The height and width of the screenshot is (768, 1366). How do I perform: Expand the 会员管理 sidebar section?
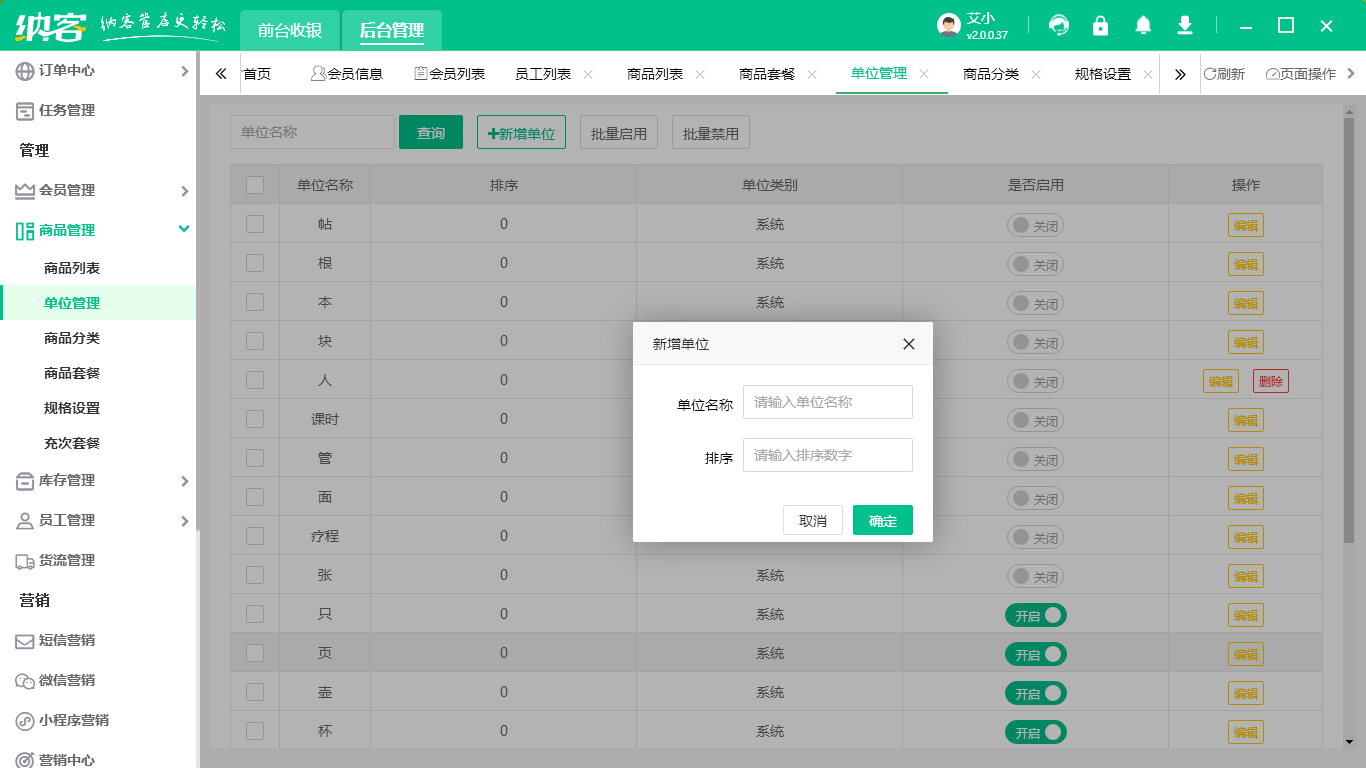point(183,189)
